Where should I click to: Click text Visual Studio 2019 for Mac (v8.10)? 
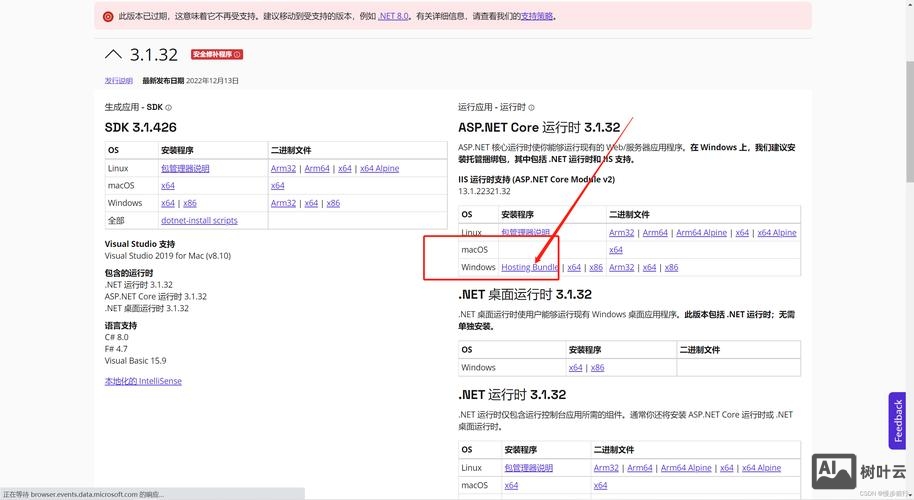pos(168,256)
